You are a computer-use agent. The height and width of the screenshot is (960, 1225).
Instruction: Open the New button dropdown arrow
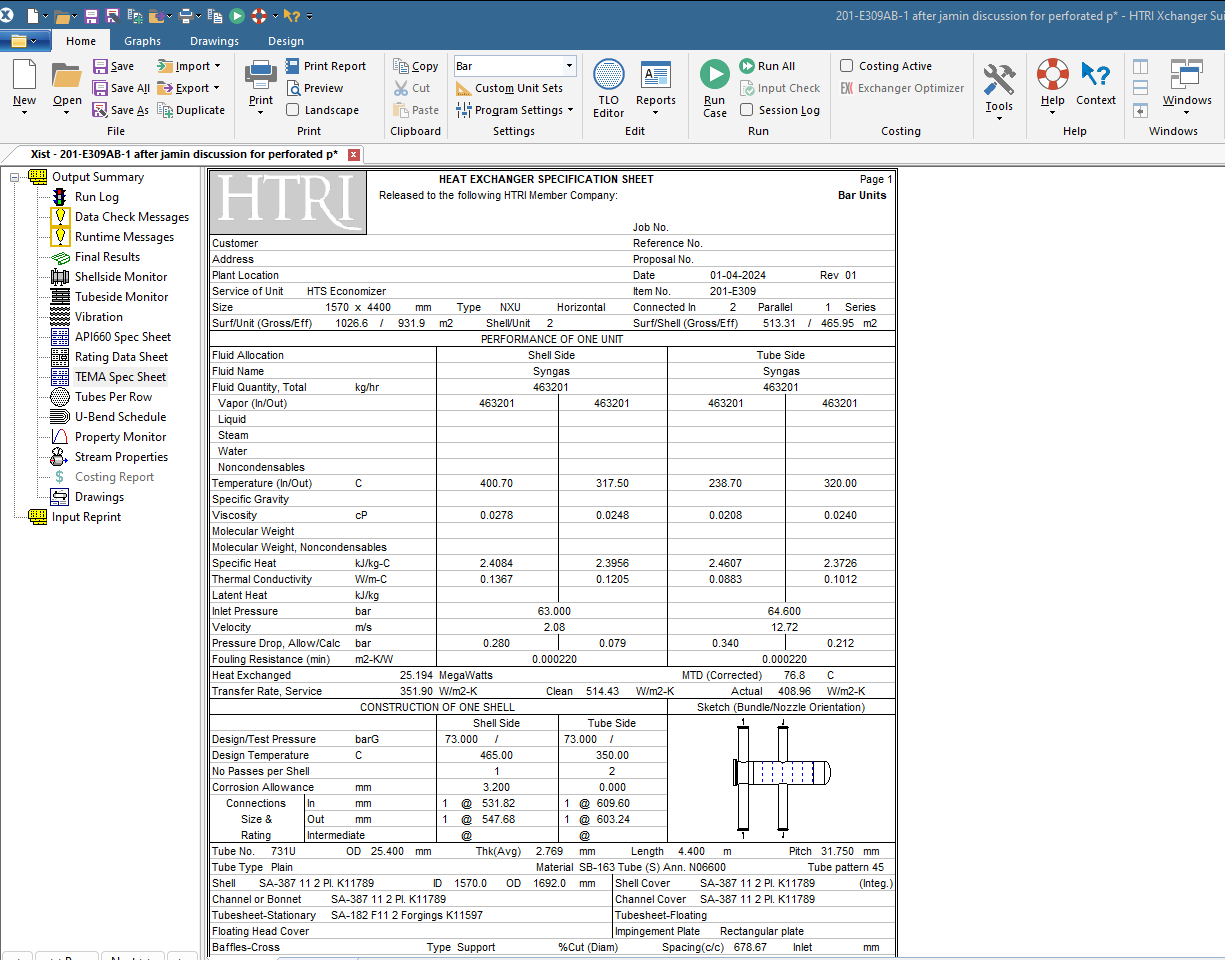tap(24, 111)
